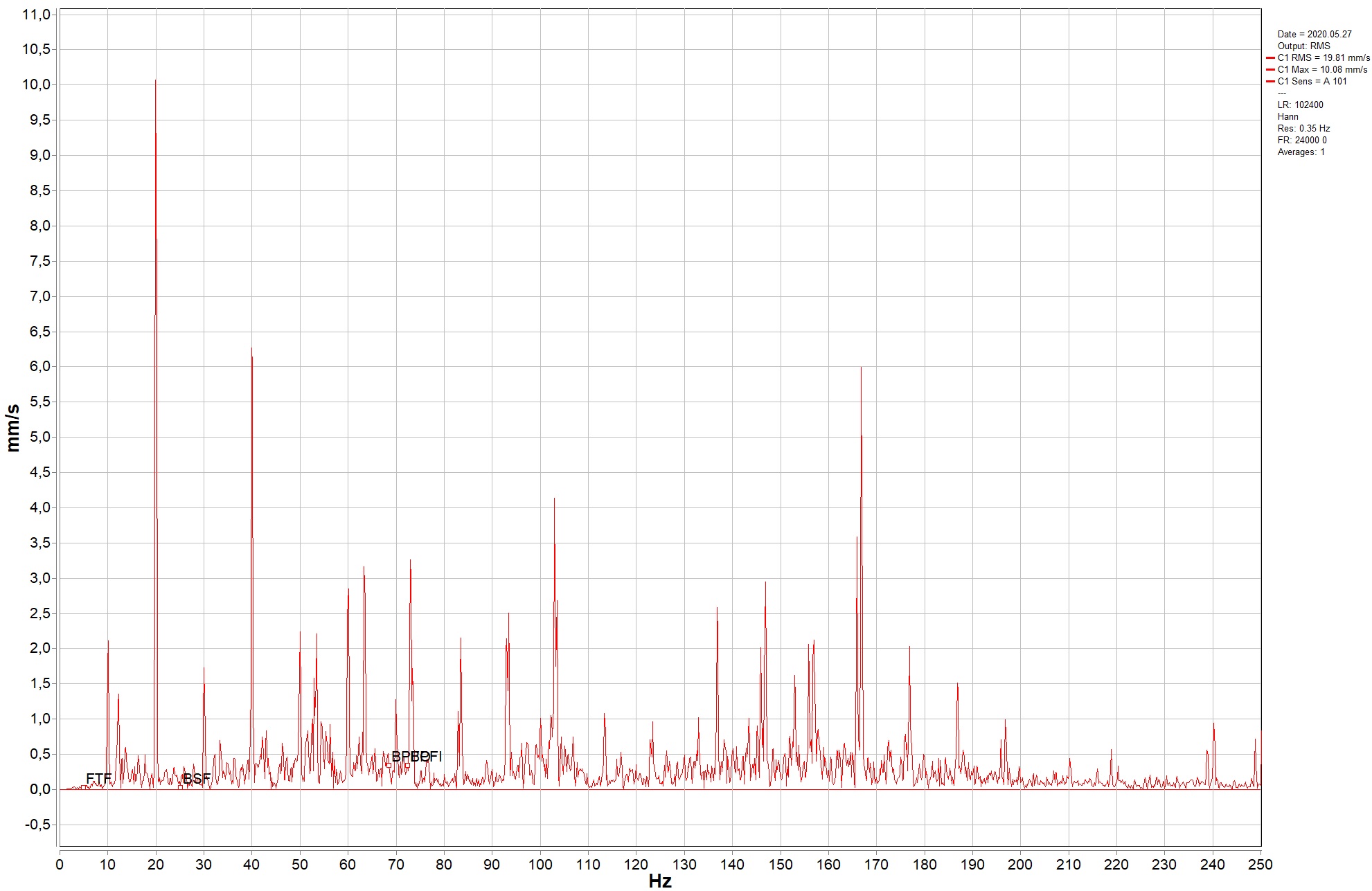Click the red swatch beside C1 Sens legend
The height and width of the screenshot is (891, 1372).
(x=1271, y=82)
